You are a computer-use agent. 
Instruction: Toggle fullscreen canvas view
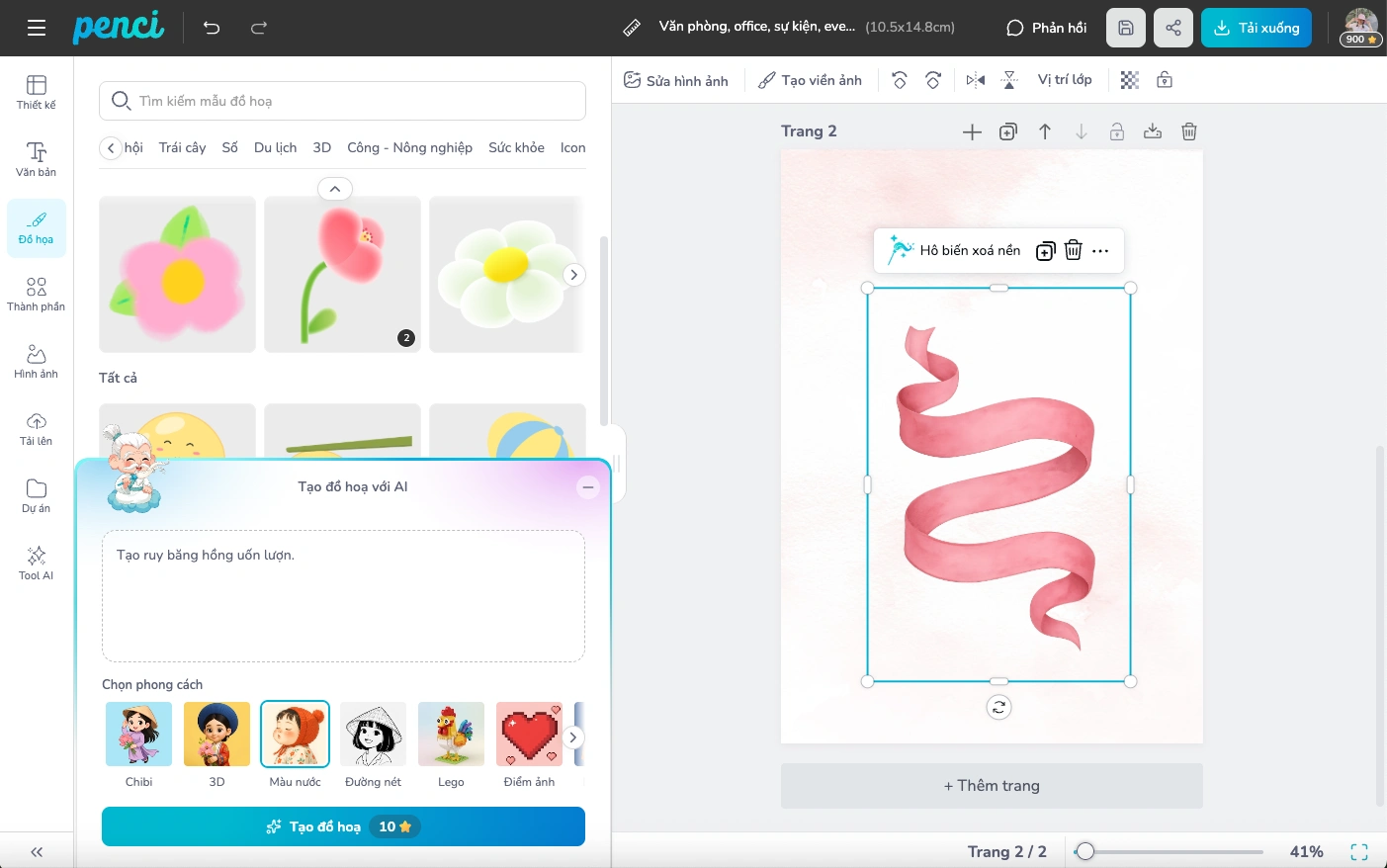[1359, 851]
